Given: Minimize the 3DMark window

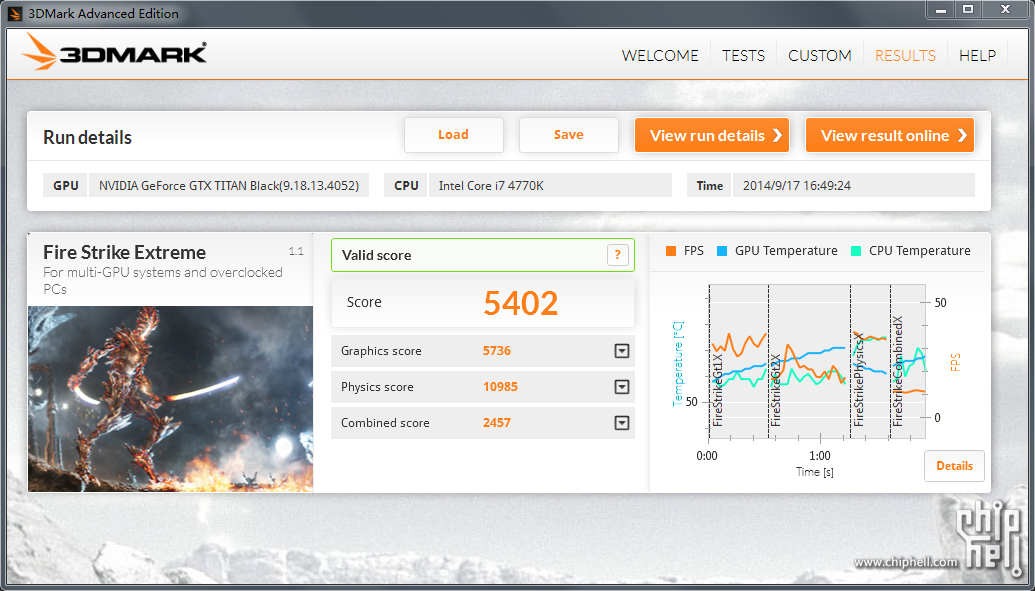Looking at the screenshot, I should [941, 10].
